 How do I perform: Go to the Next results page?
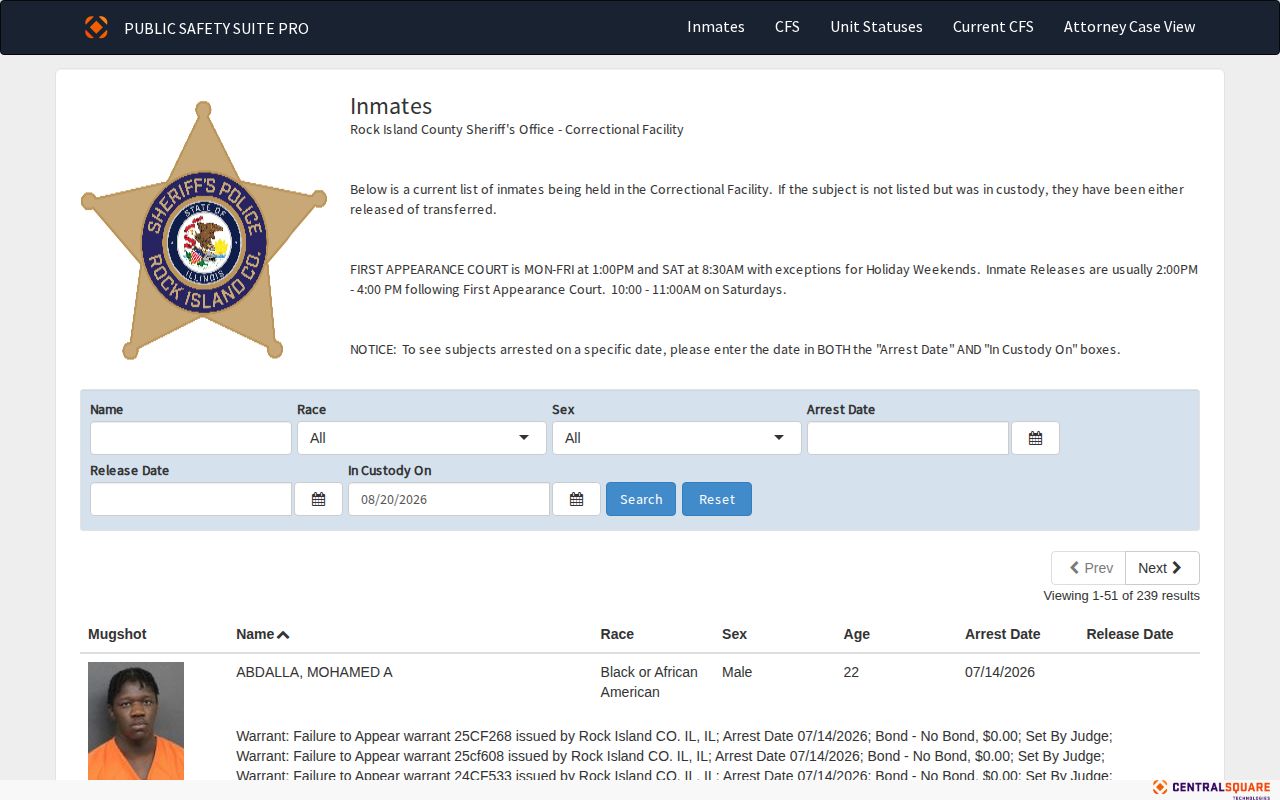coord(1162,568)
